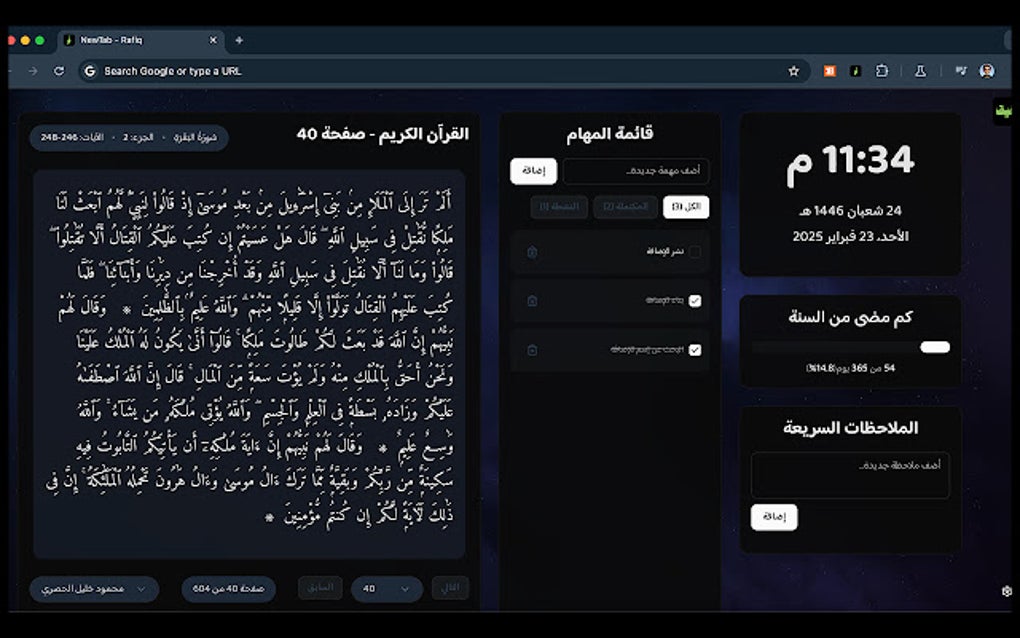1020x638 pixels.
Task: Click the Gregorian date 23 فبراير 2025
Action: click(x=850, y=236)
